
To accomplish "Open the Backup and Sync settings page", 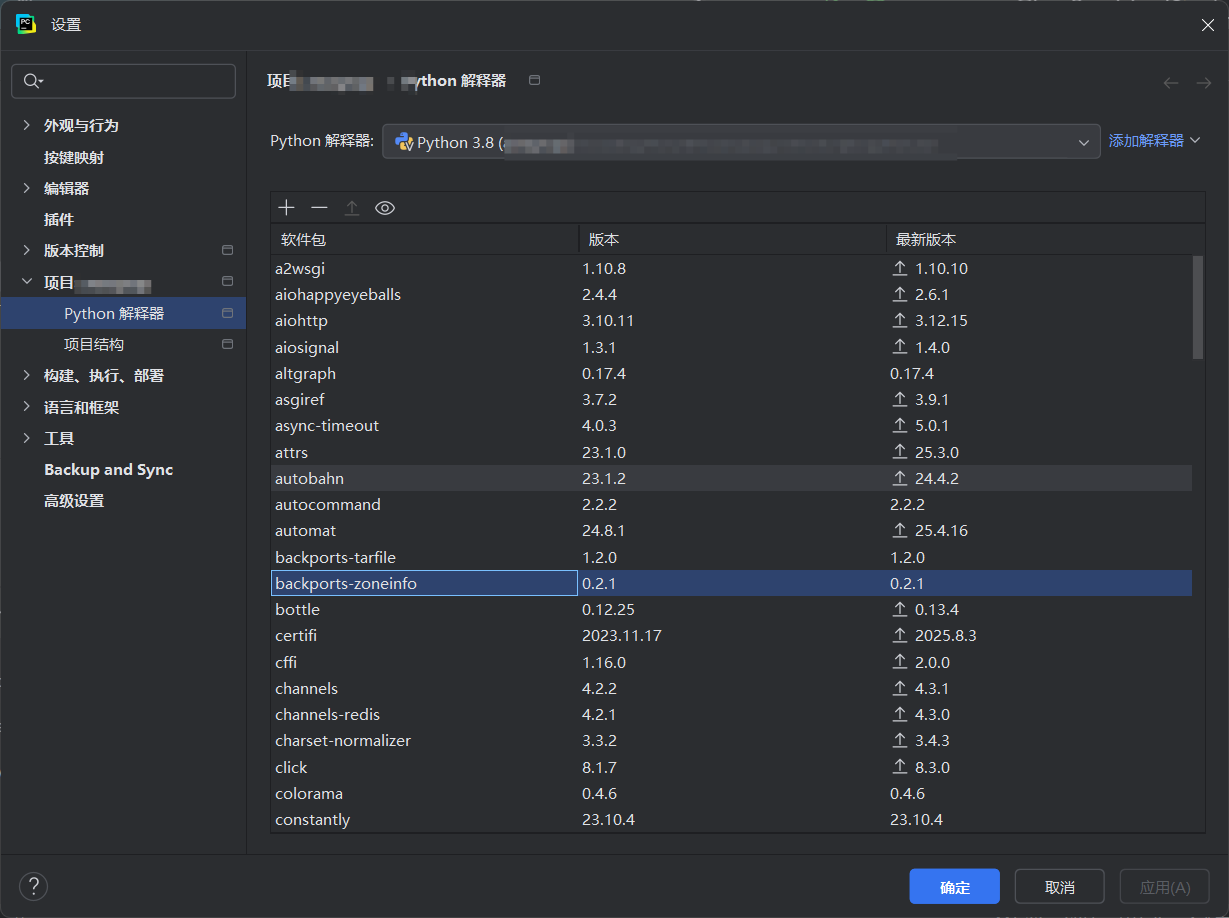I will (108, 469).
